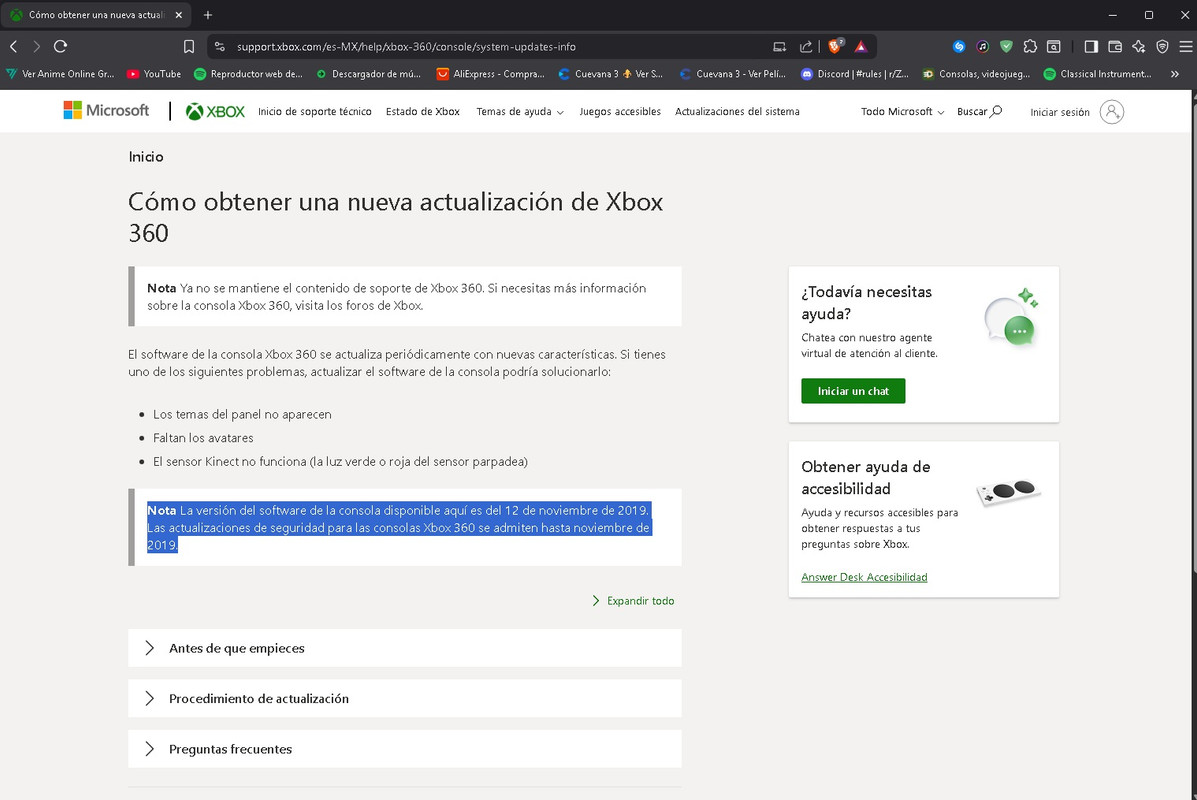
Task: Click the Buscar search button
Action: pyautogui.click(x=979, y=111)
